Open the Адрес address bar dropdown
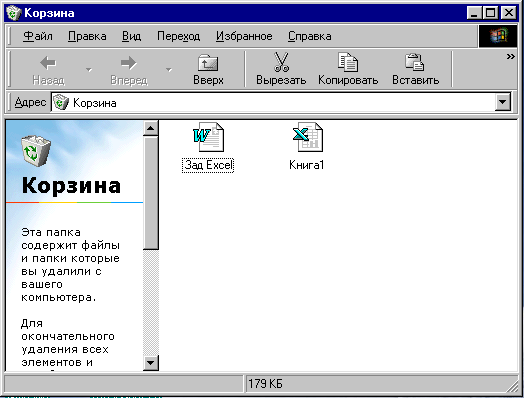Screen dimensions: 524x398 pyautogui.click(x=503, y=102)
